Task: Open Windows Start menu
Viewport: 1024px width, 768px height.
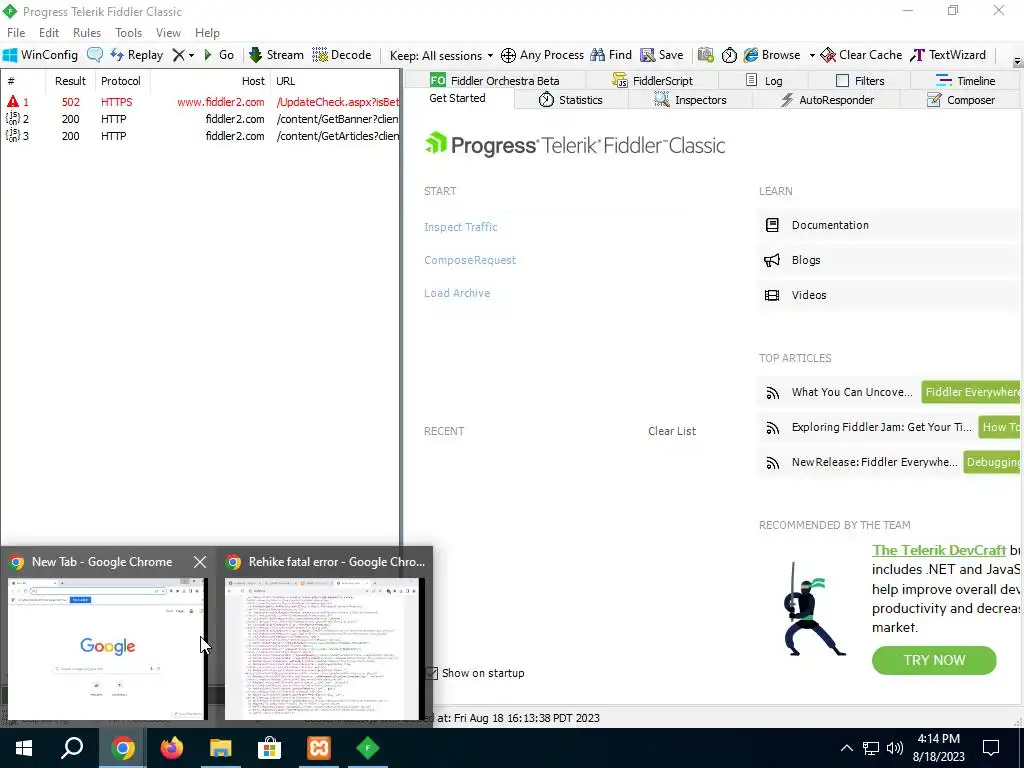Action: tap(24, 748)
